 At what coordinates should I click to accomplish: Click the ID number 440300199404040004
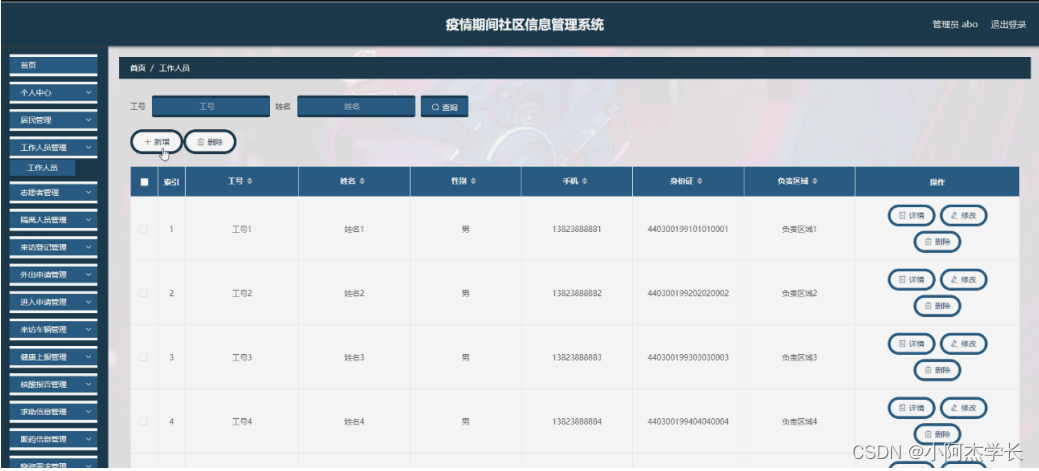pyautogui.click(x=688, y=421)
